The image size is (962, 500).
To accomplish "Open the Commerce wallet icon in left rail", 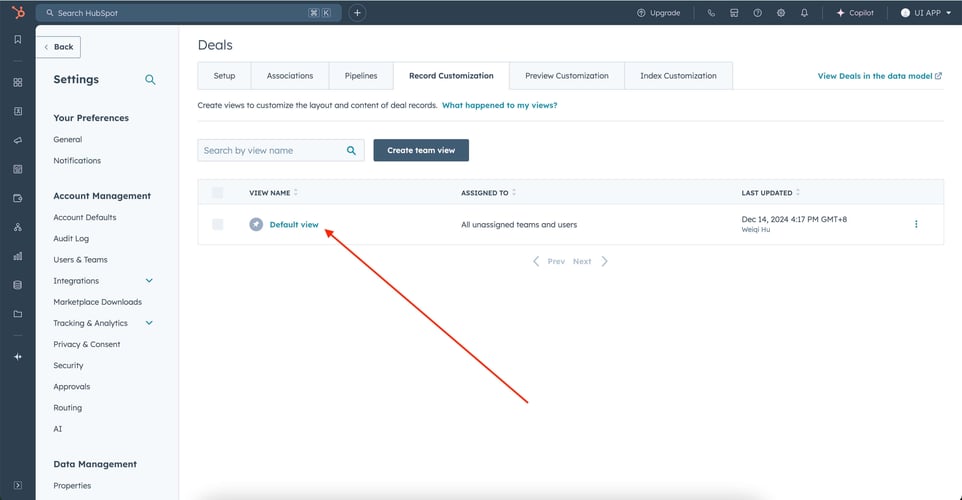I will (x=18, y=198).
